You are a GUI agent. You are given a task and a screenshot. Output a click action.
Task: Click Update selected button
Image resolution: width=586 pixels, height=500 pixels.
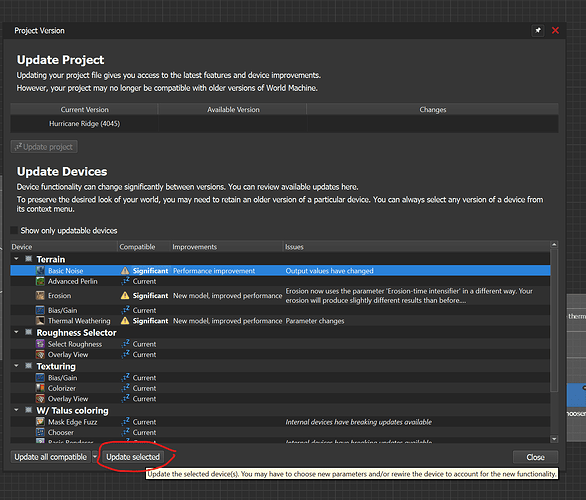click(x=133, y=457)
